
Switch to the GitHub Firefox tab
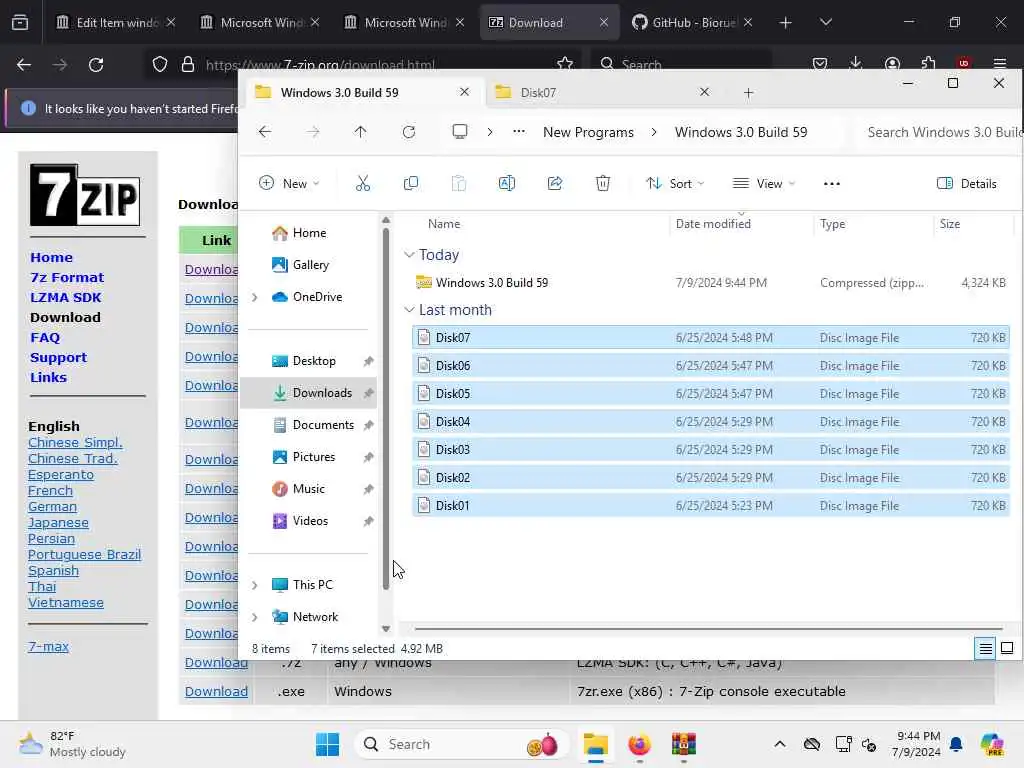[x=691, y=22]
